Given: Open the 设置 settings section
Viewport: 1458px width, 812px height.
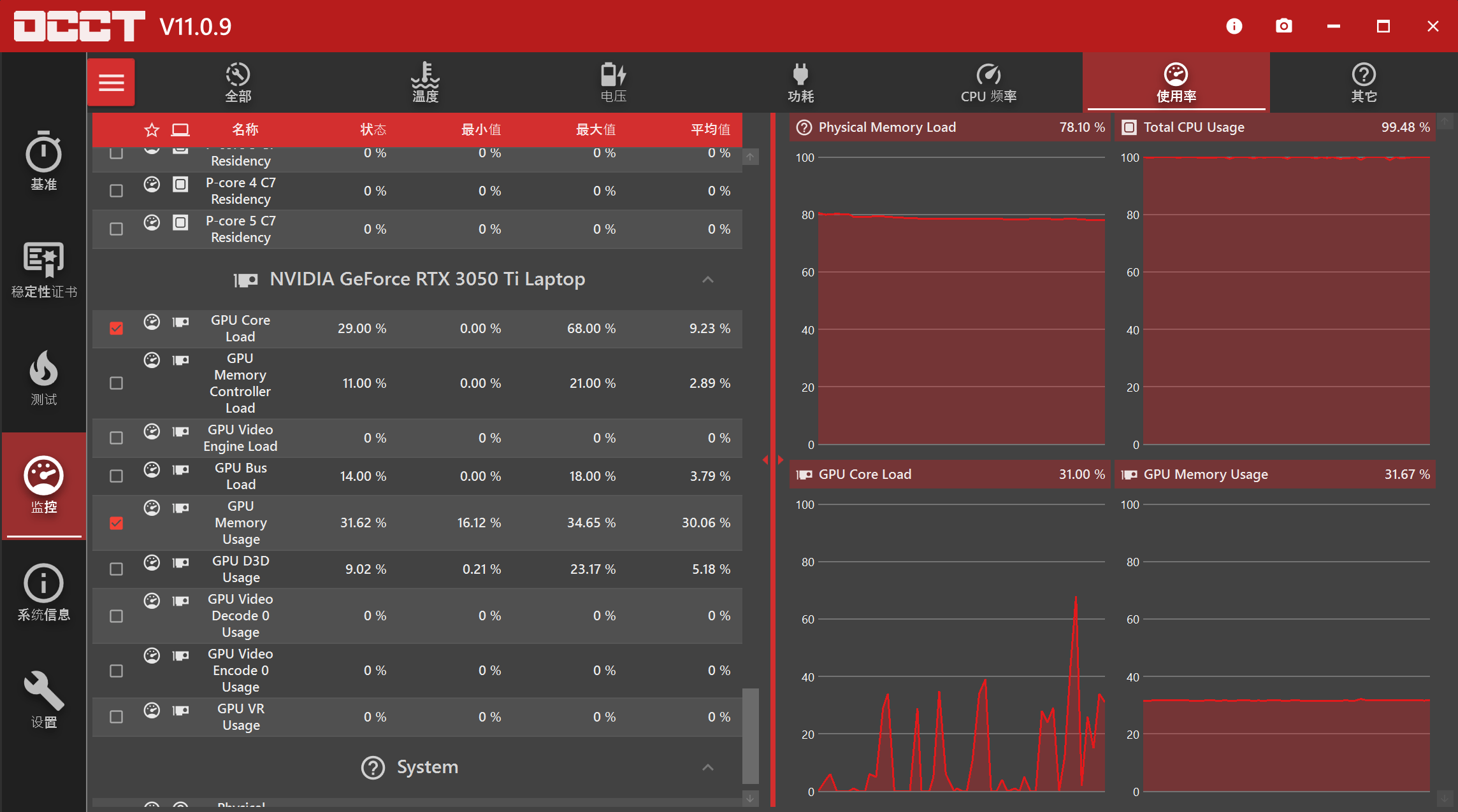Looking at the screenshot, I should click(x=43, y=699).
